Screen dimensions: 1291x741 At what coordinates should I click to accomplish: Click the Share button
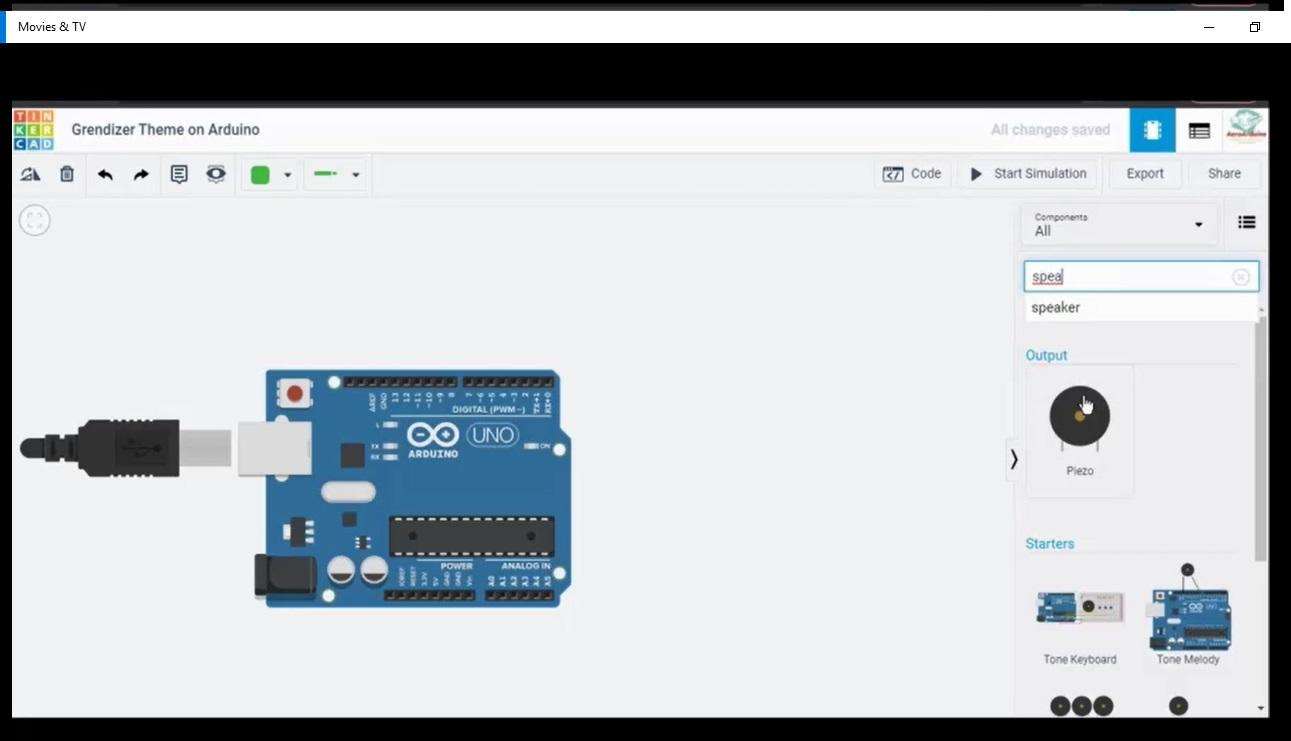(1224, 174)
